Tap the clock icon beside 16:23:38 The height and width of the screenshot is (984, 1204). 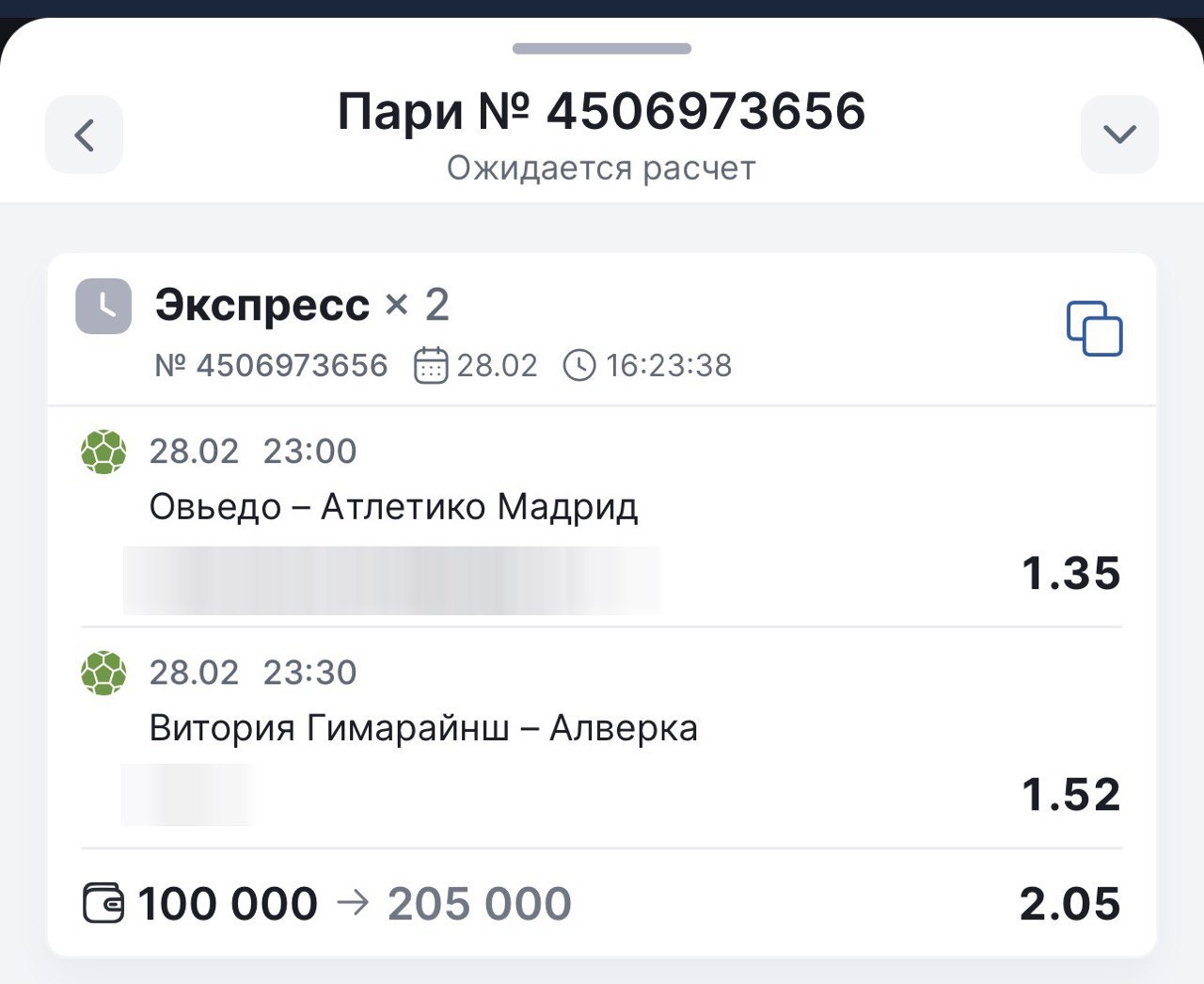pos(578,365)
